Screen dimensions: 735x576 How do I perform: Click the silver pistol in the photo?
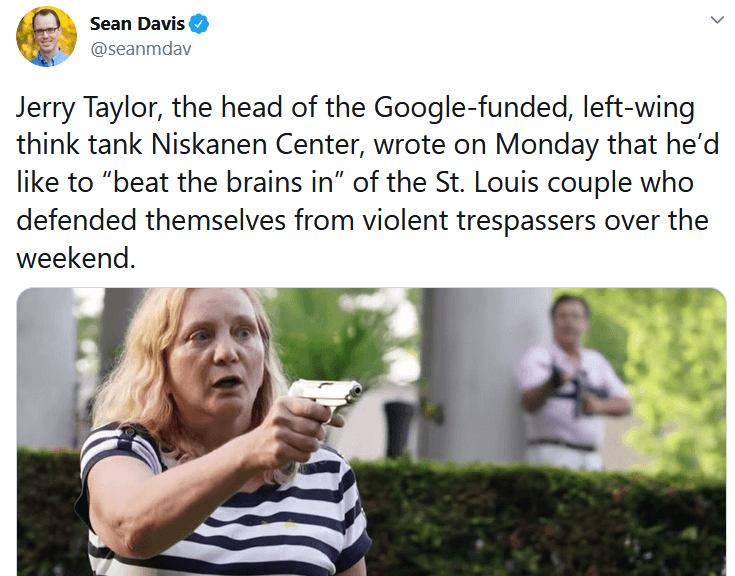point(326,398)
